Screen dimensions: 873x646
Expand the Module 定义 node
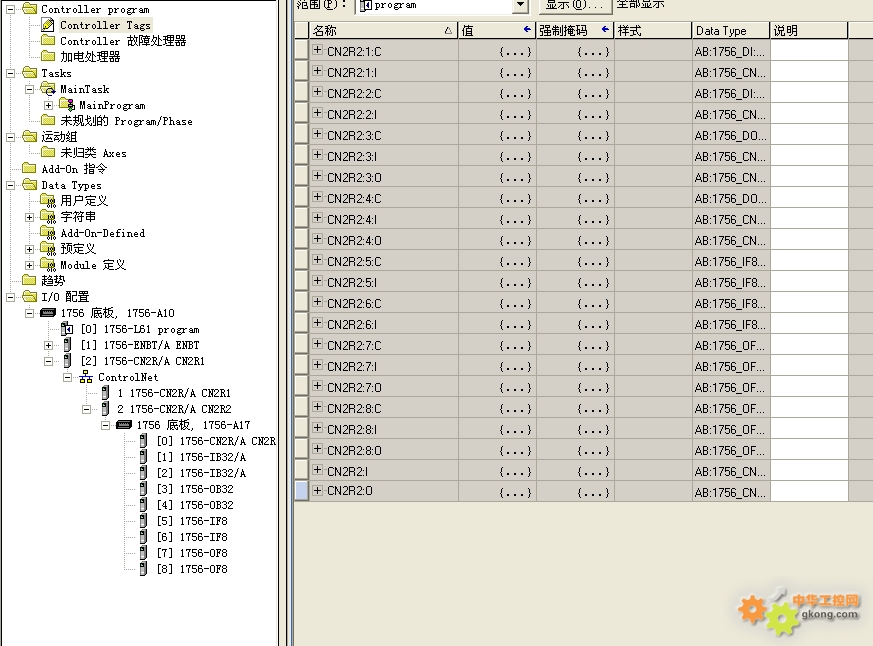30,265
